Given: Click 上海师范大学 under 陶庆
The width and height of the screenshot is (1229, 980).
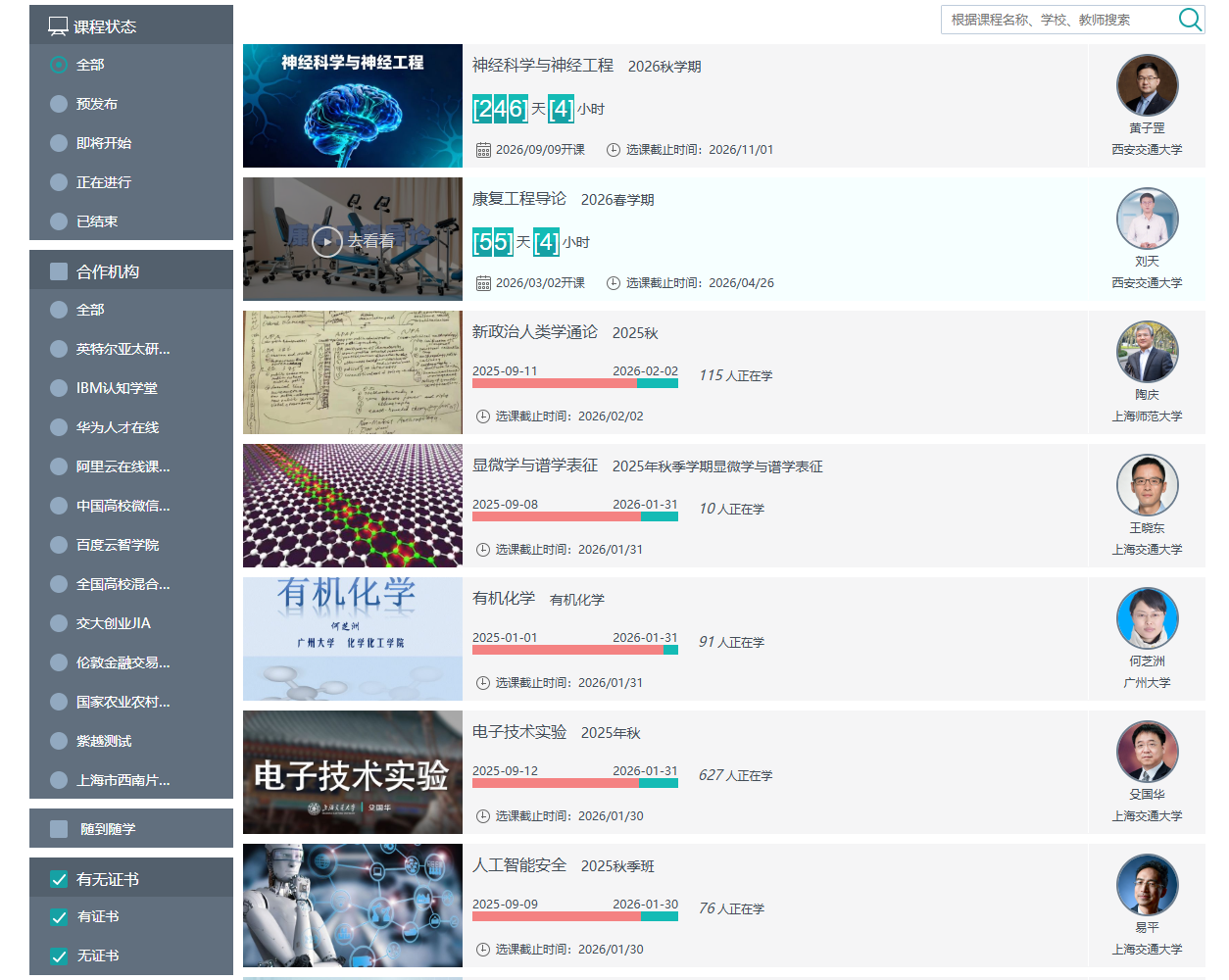Looking at the screenshot, I should point(1147,416).
